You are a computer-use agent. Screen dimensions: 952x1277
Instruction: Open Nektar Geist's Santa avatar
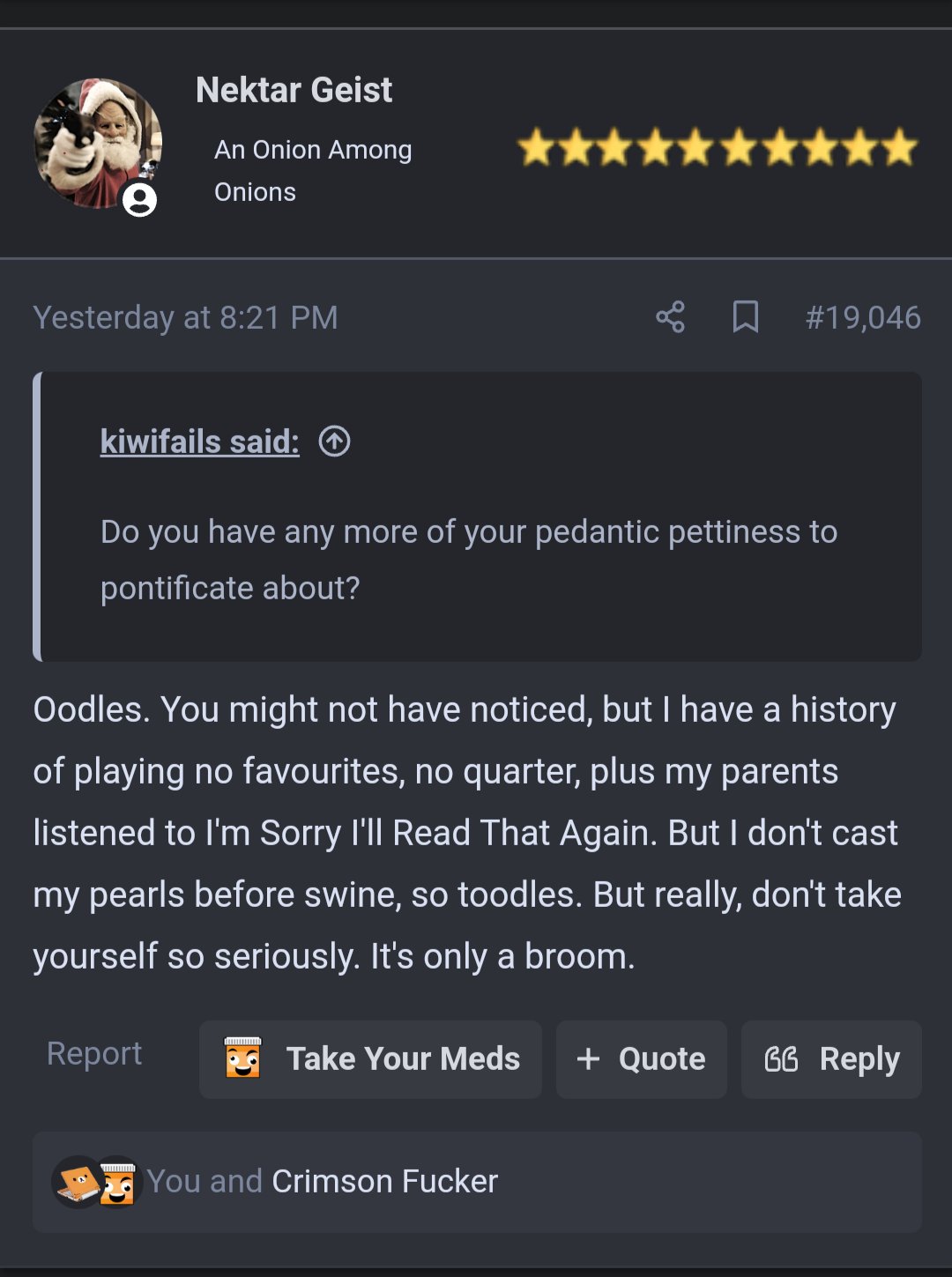click(x=98, y=144)
